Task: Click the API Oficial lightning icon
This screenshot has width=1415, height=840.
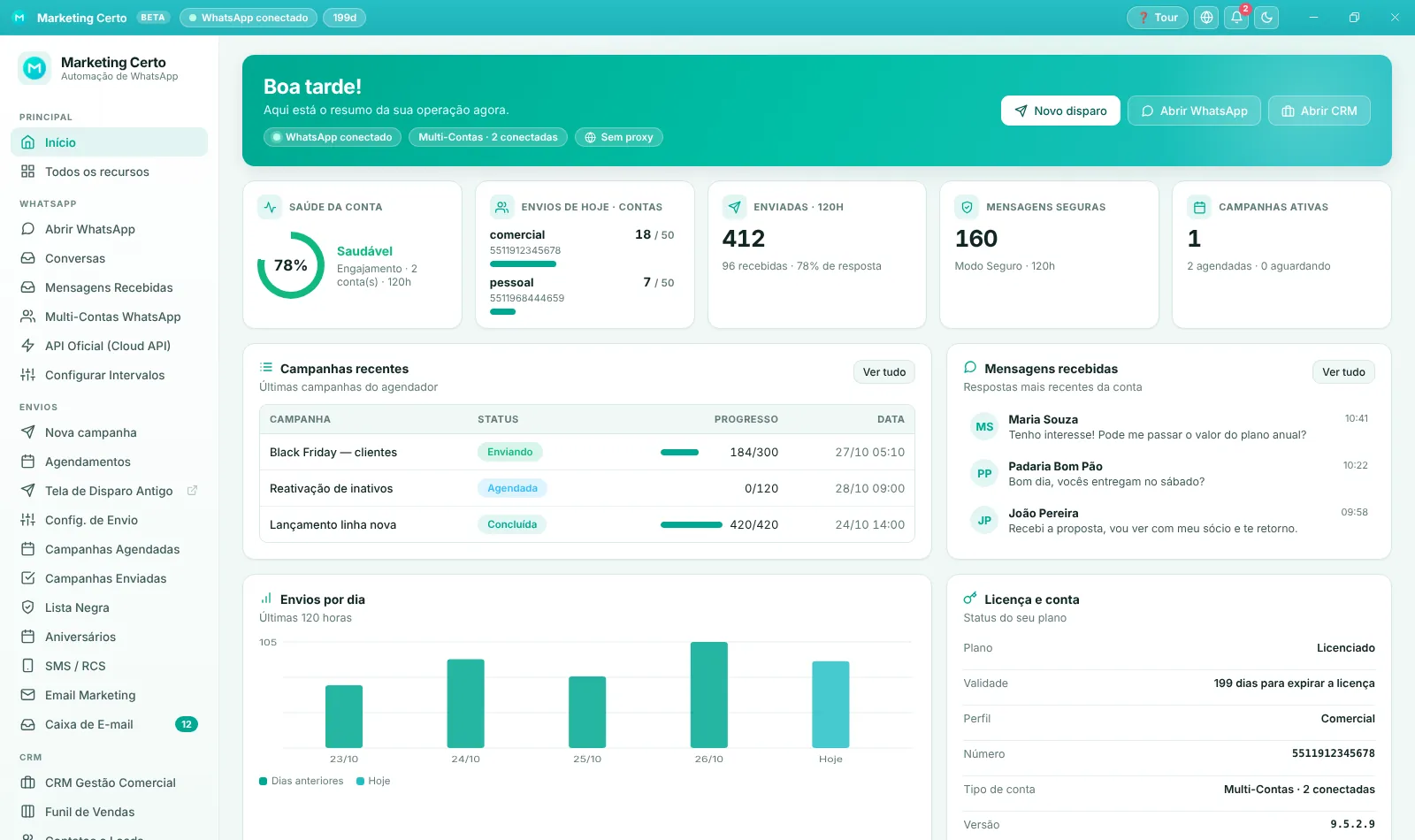Action: coord(28,346)
